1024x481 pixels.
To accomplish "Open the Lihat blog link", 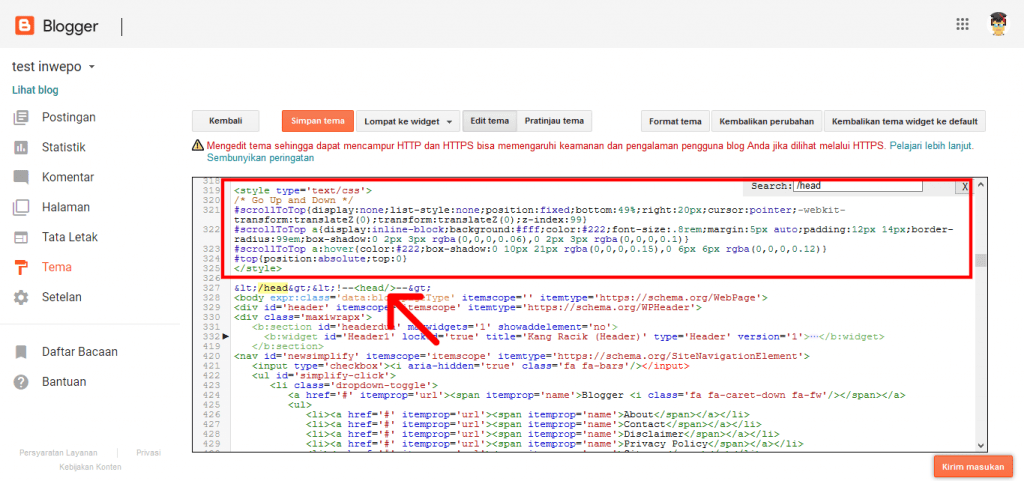I will click(35, 90).
